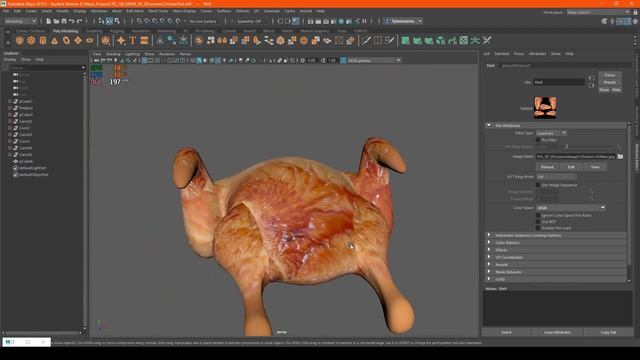The image size is (640, 360).
Task: Open the UV Tiling Mode dropdown
Action: coord(556,177)
